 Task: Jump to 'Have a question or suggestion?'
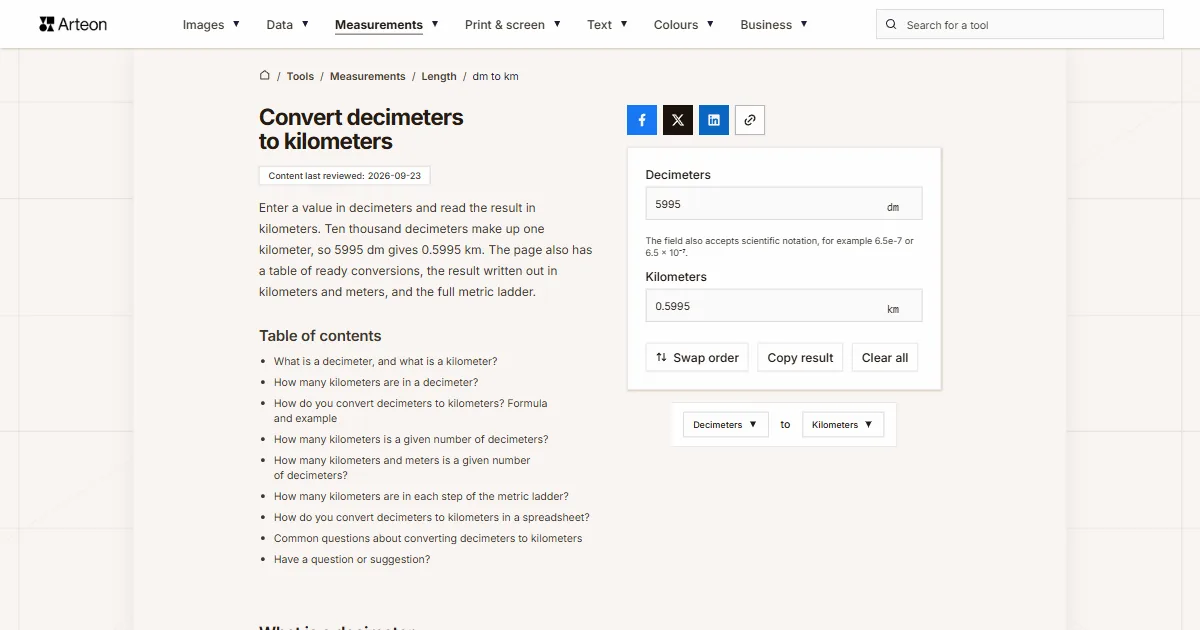pyautogui.click(x=352, y=559)
